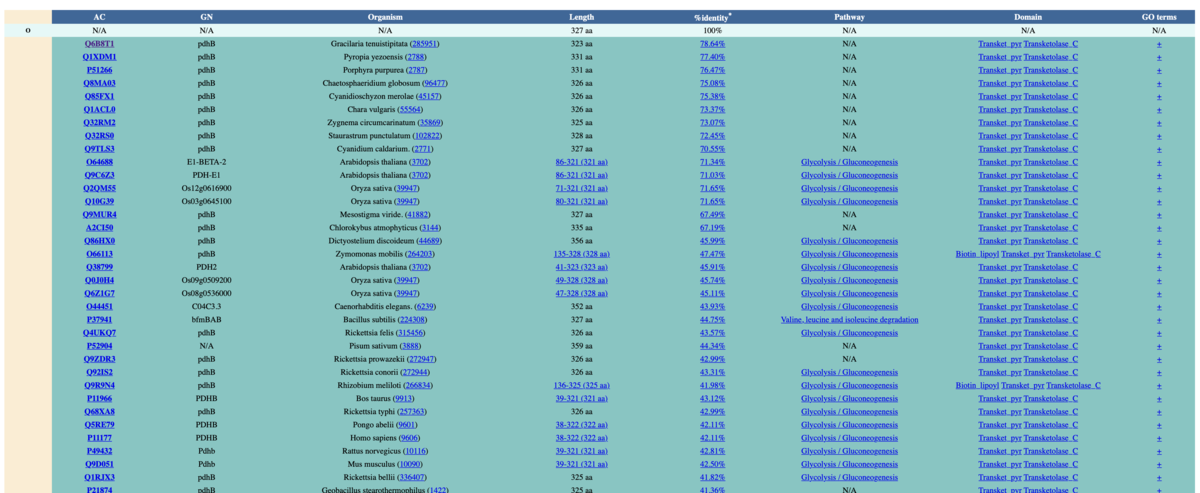Open the 45.99% identity alignment link
Image resolution: width=1200 pixels, height=493 pixels.
pos(713,241)
